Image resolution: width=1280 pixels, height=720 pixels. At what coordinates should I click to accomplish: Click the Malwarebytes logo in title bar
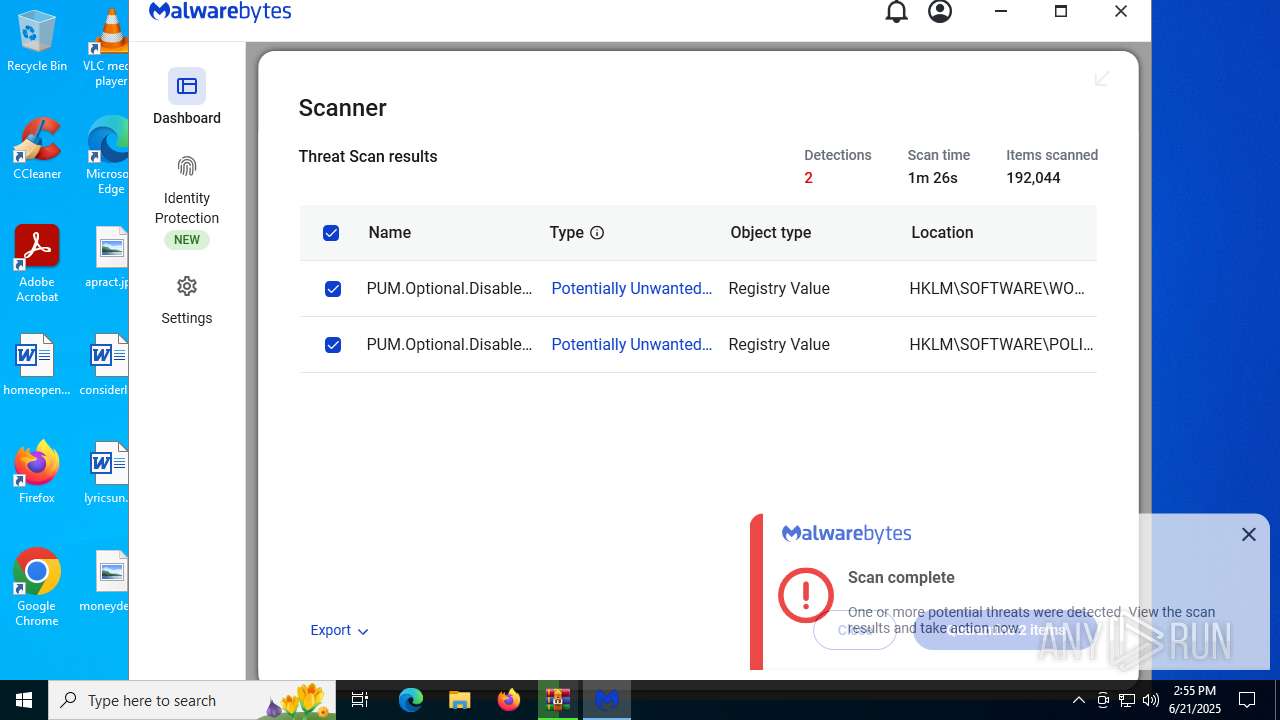click(220, 12)
